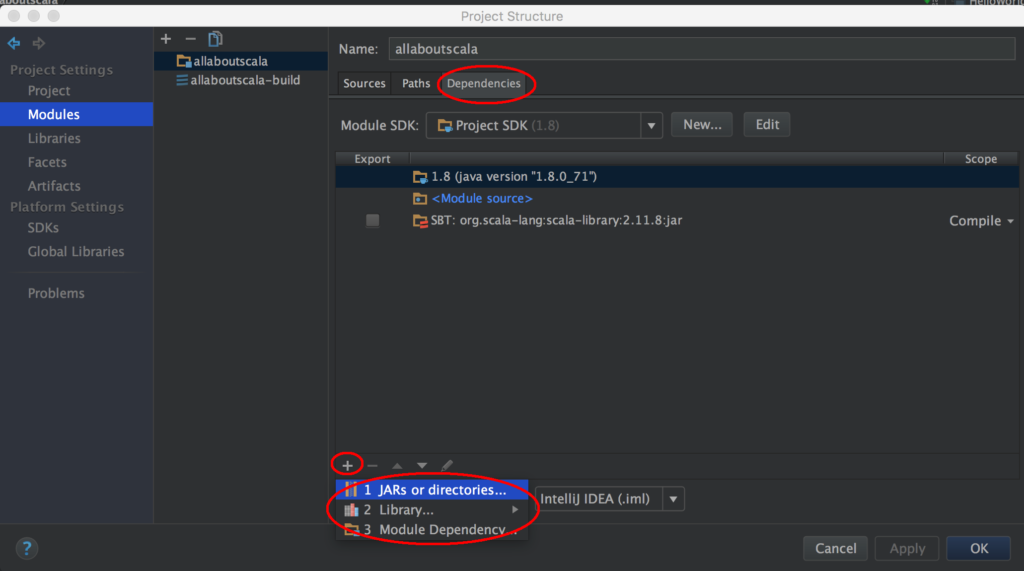Edit dependency with the pencil icon

[x=447, y=465]
